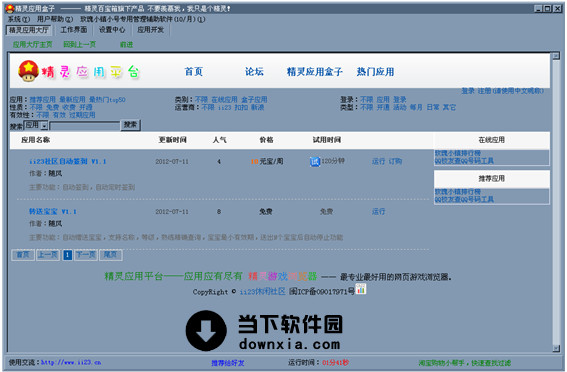Click the 下一页 pagination button
The height and width of the screenshot is (372, 567).
86,255
